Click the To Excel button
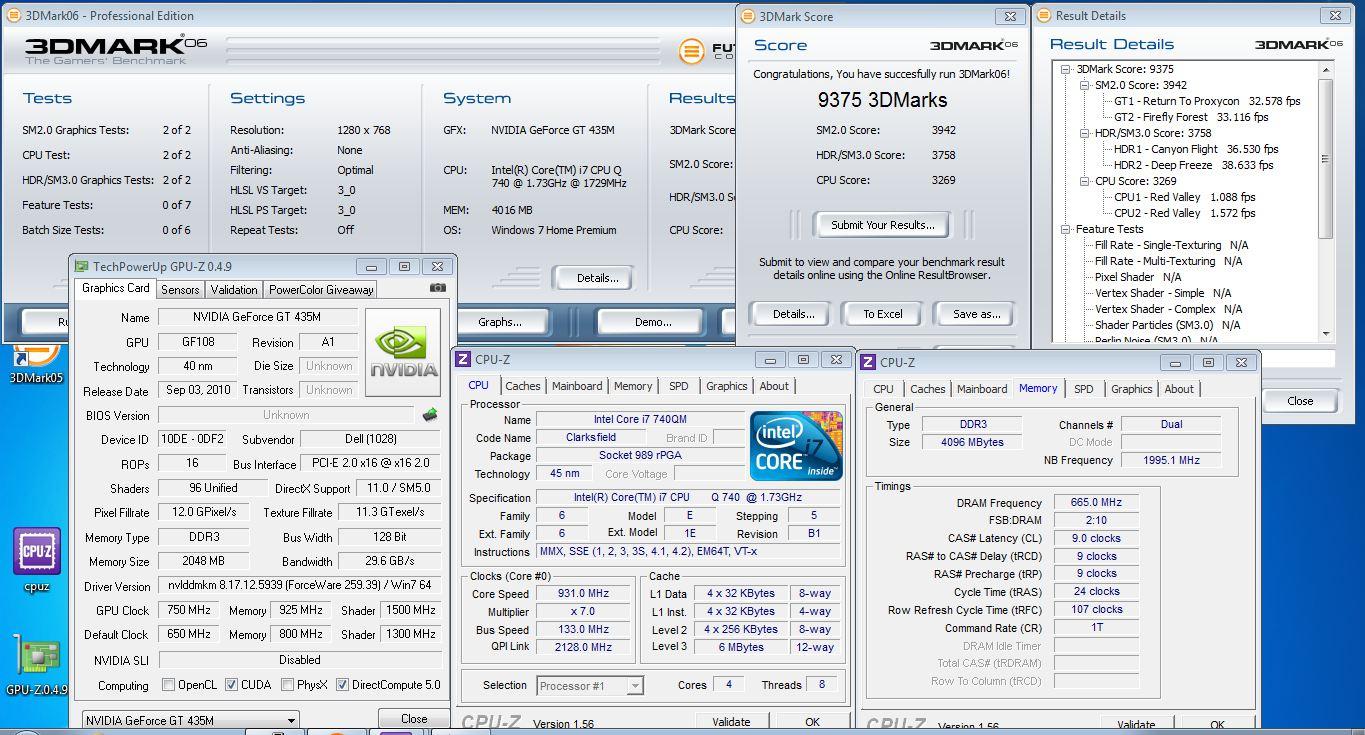 tap(883, 314)
